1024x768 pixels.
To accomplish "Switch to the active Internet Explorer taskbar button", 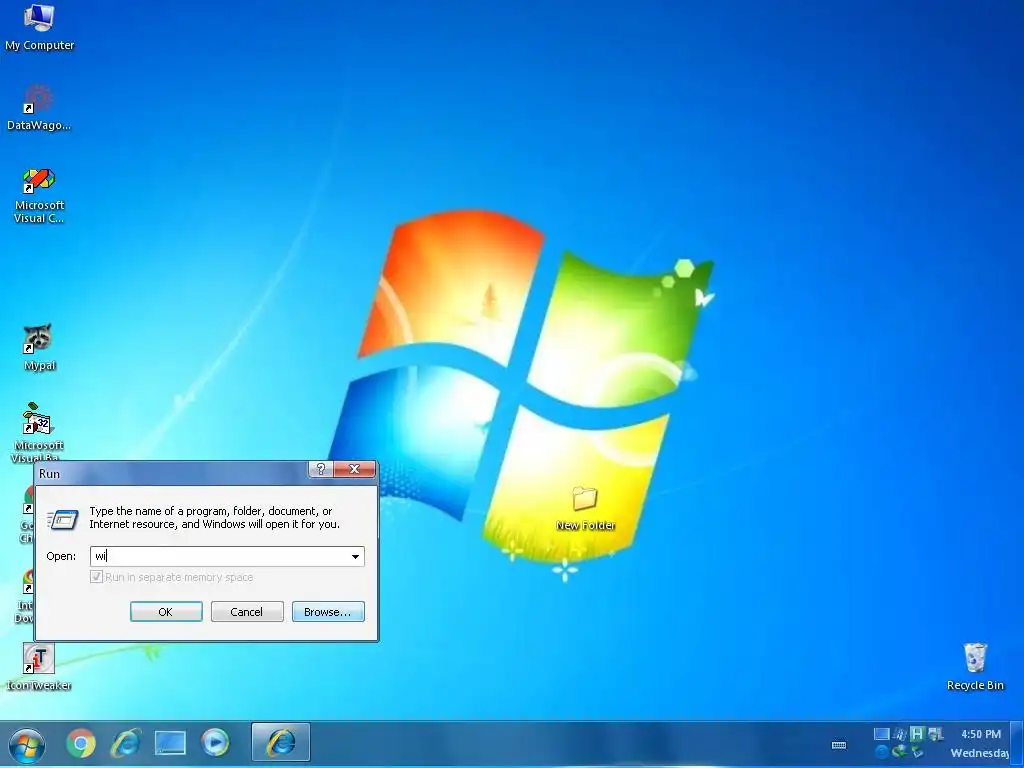I will (281, 742).
